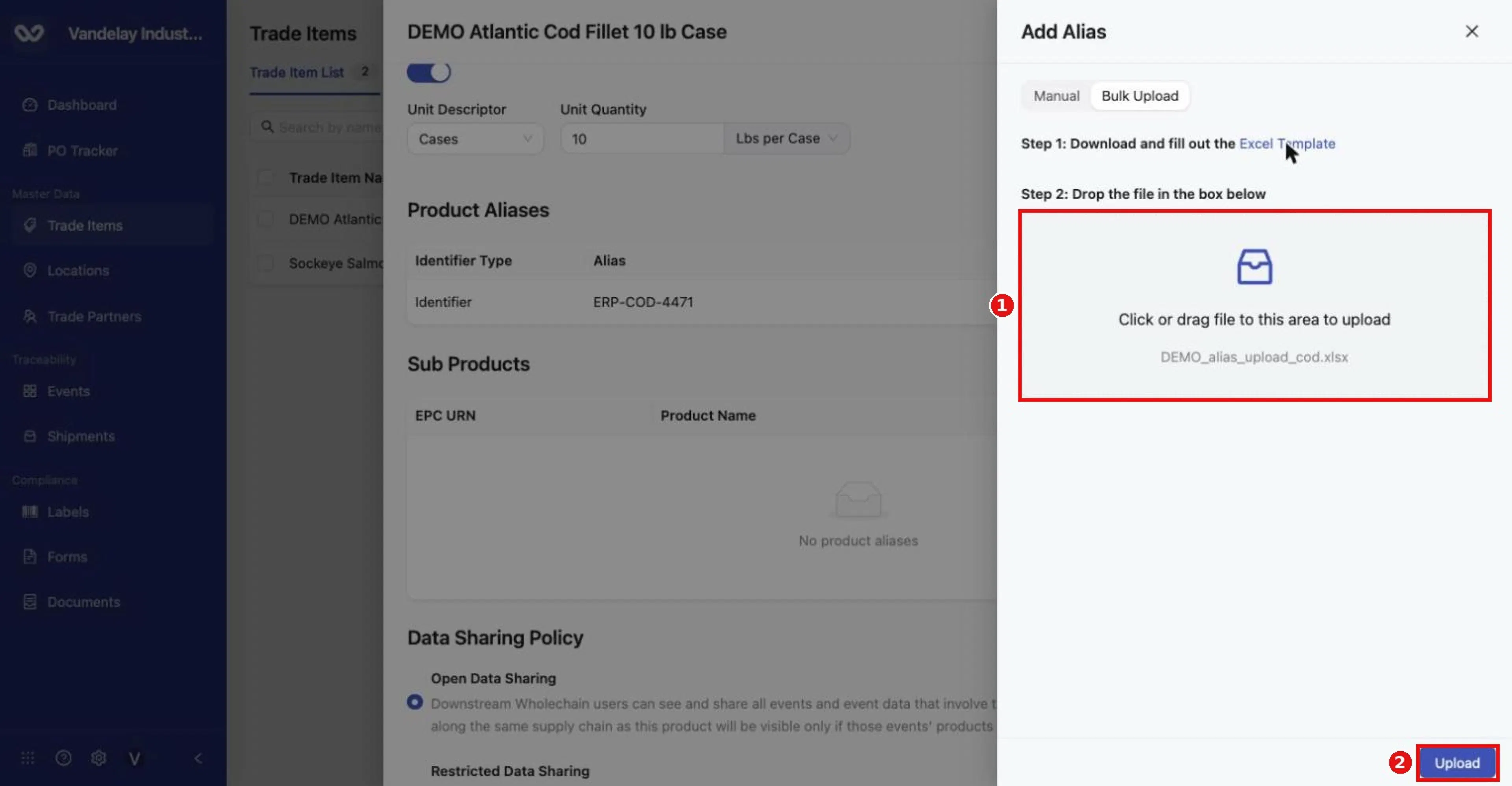Download the Excel Template link

pyautogui.click(x=1287, y=144)
